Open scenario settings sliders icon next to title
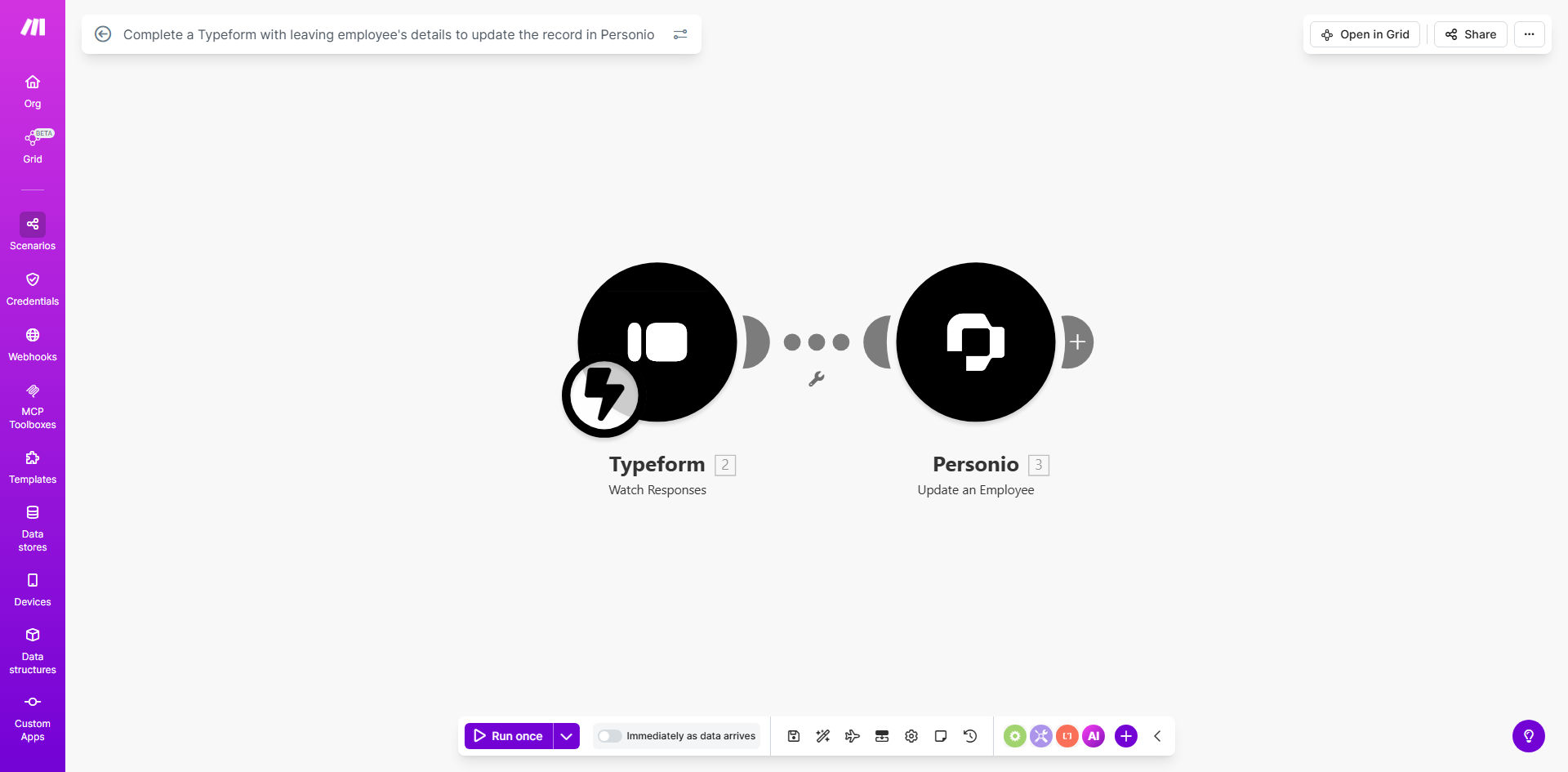The image size is (1568, 772). coord(680,34)
